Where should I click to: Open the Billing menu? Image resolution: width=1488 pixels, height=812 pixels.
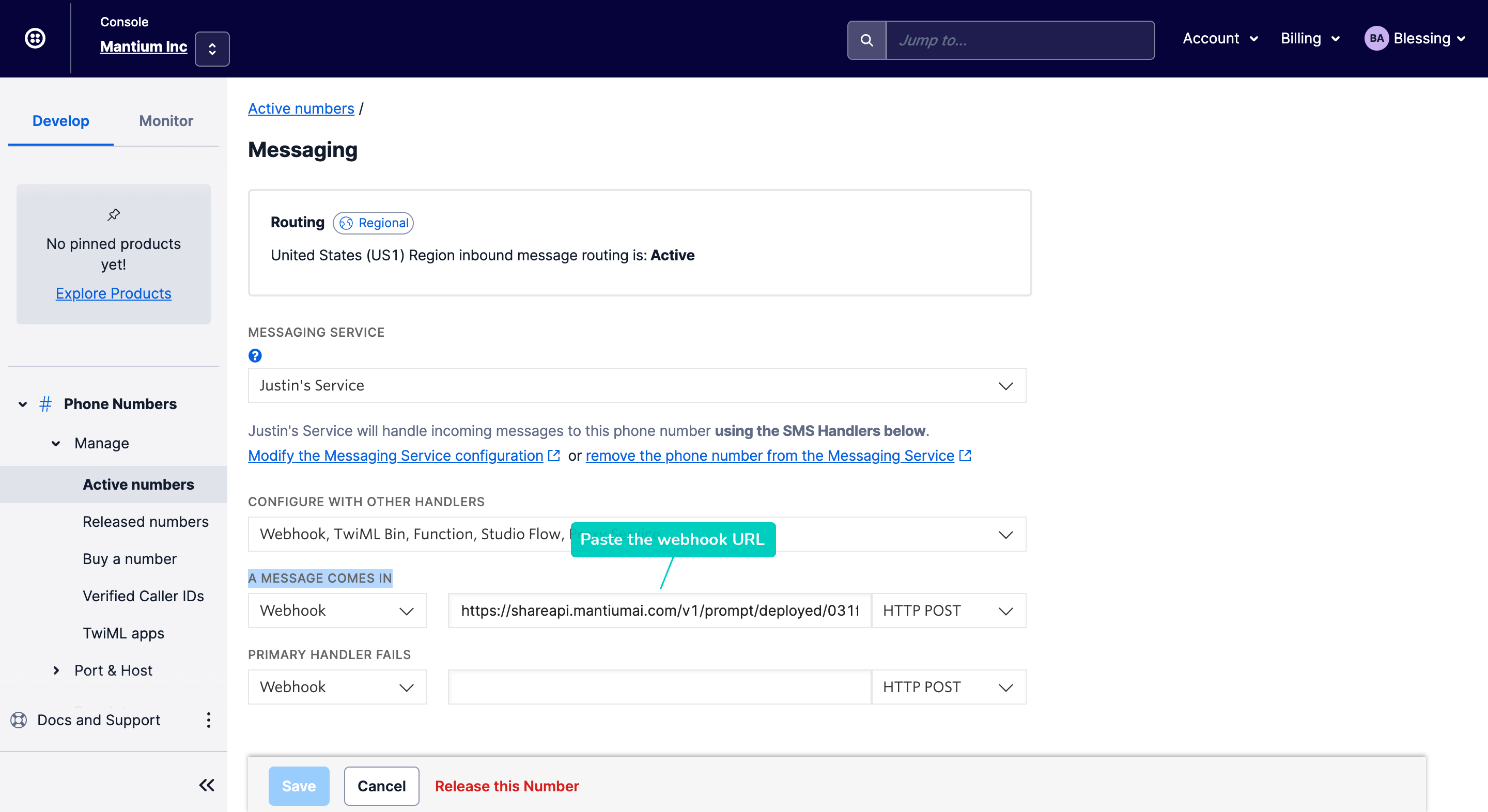(1310, 39)
